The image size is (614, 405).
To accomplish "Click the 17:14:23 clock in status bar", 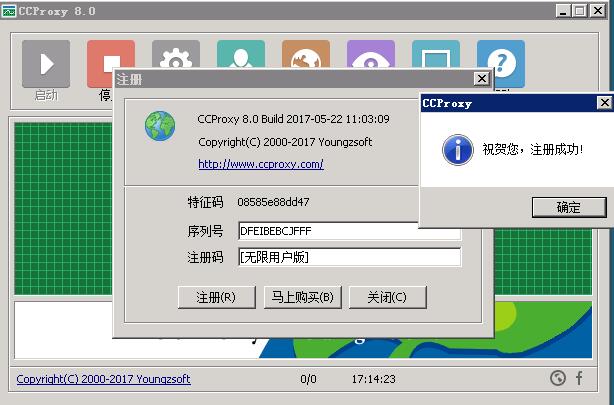I will click(x=374, y=379).
